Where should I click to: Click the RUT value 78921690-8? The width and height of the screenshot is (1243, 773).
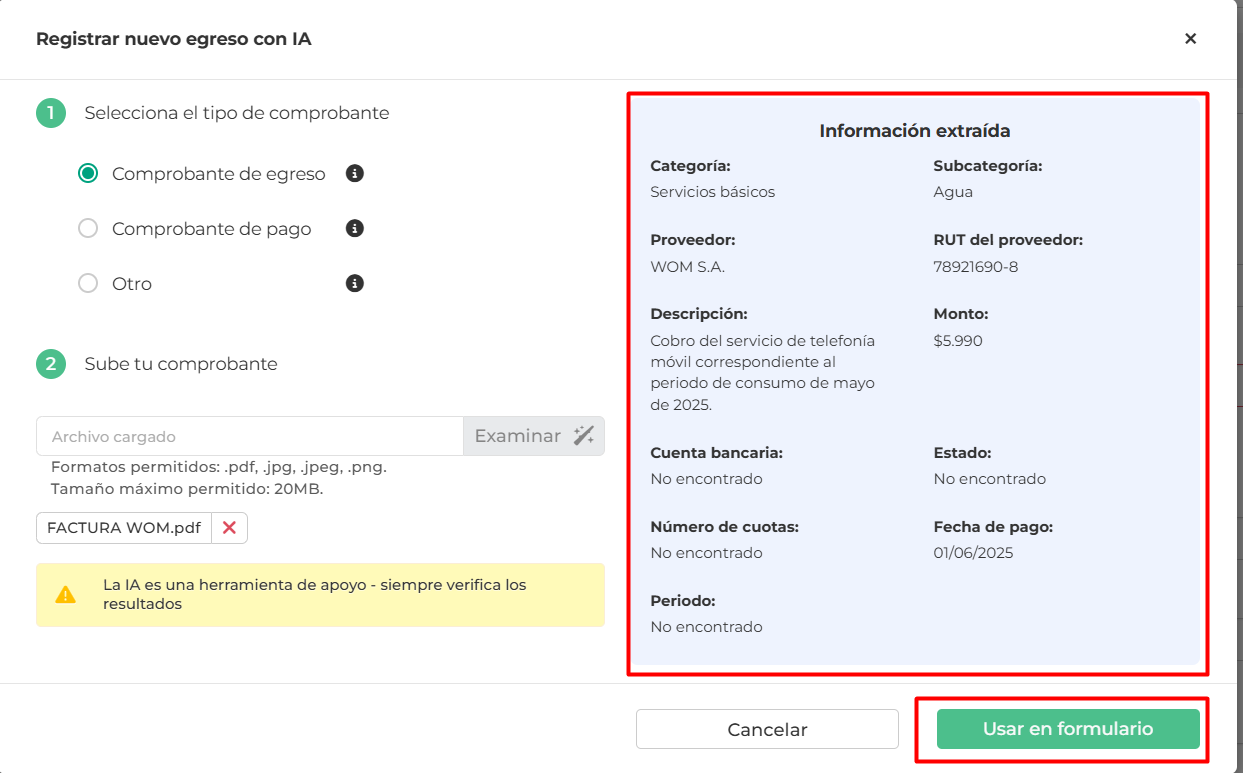975,267
